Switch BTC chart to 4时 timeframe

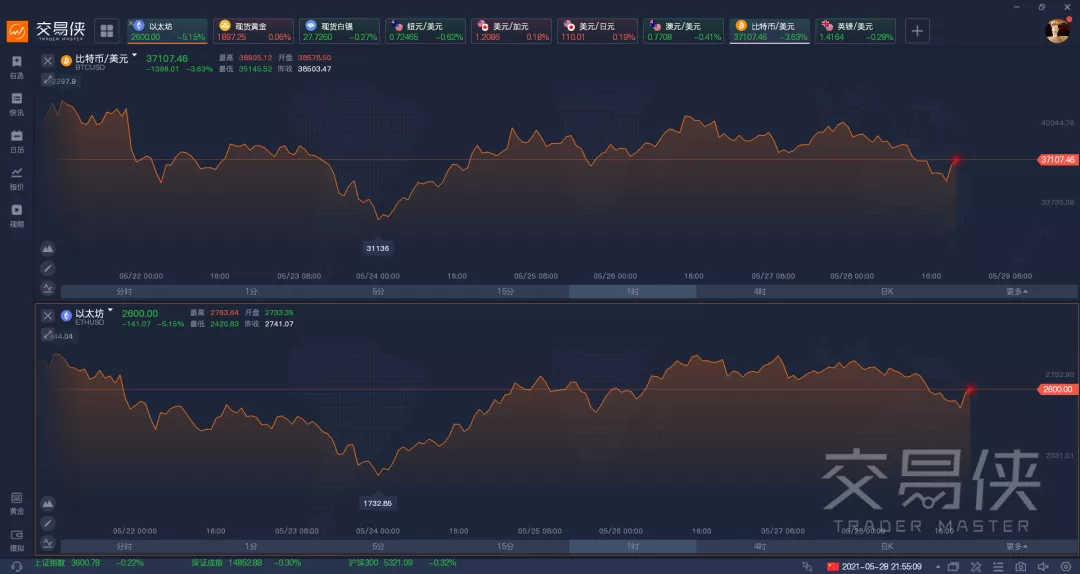(760, 291)
